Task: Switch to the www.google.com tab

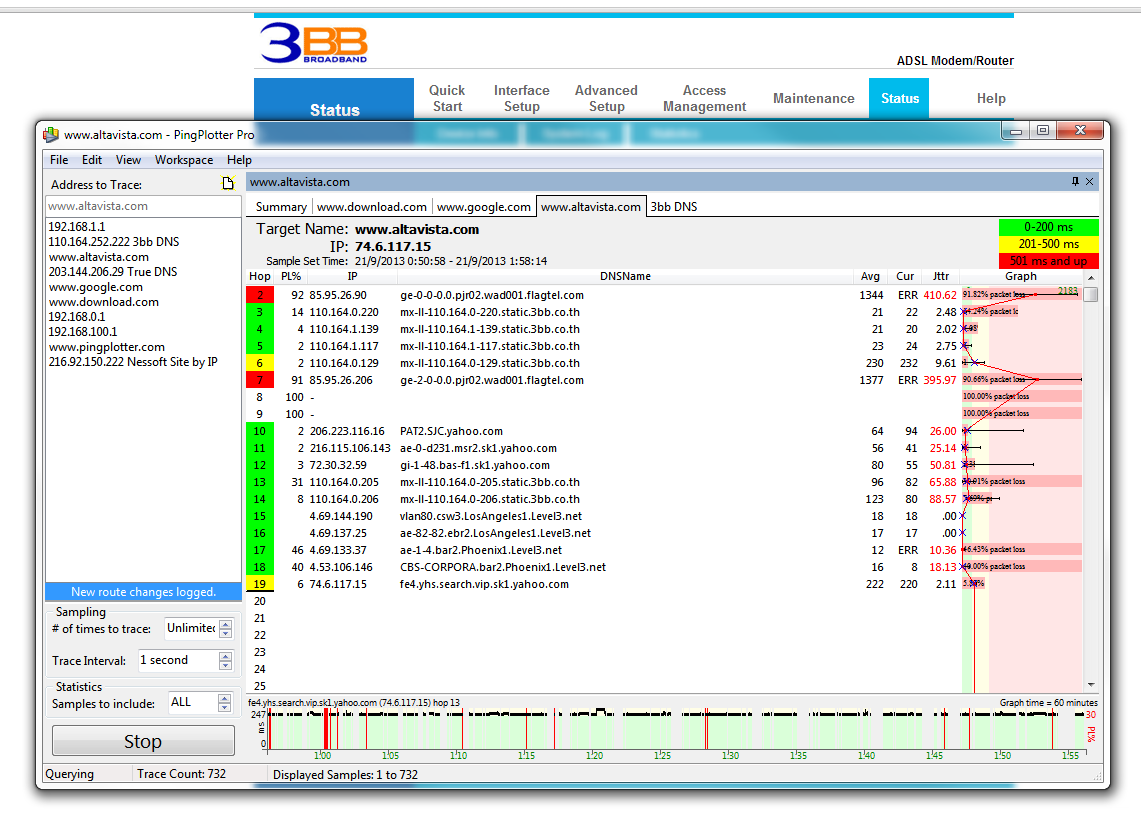Action: click(484, 207)
